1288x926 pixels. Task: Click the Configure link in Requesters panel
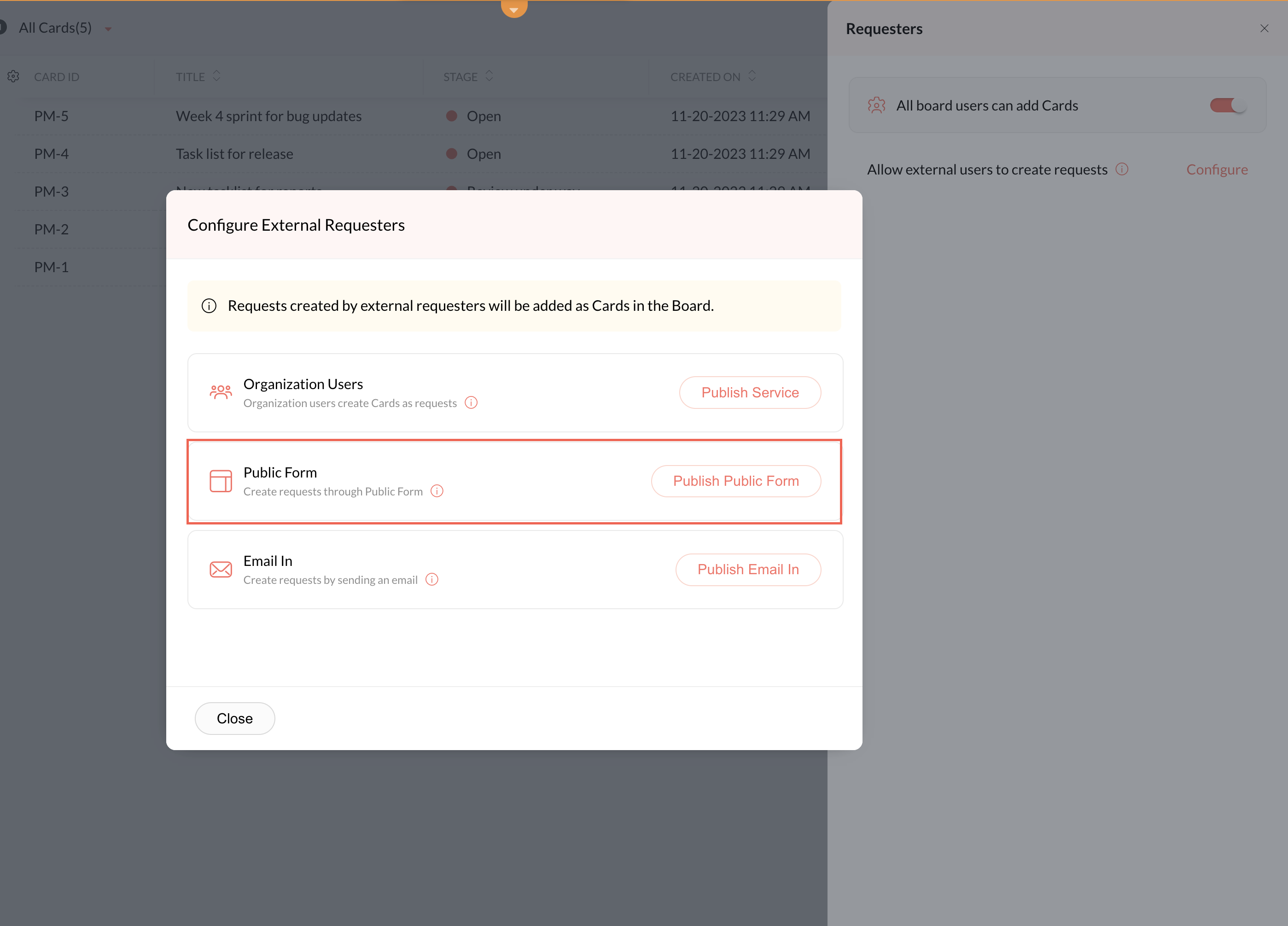point(1217,170)
